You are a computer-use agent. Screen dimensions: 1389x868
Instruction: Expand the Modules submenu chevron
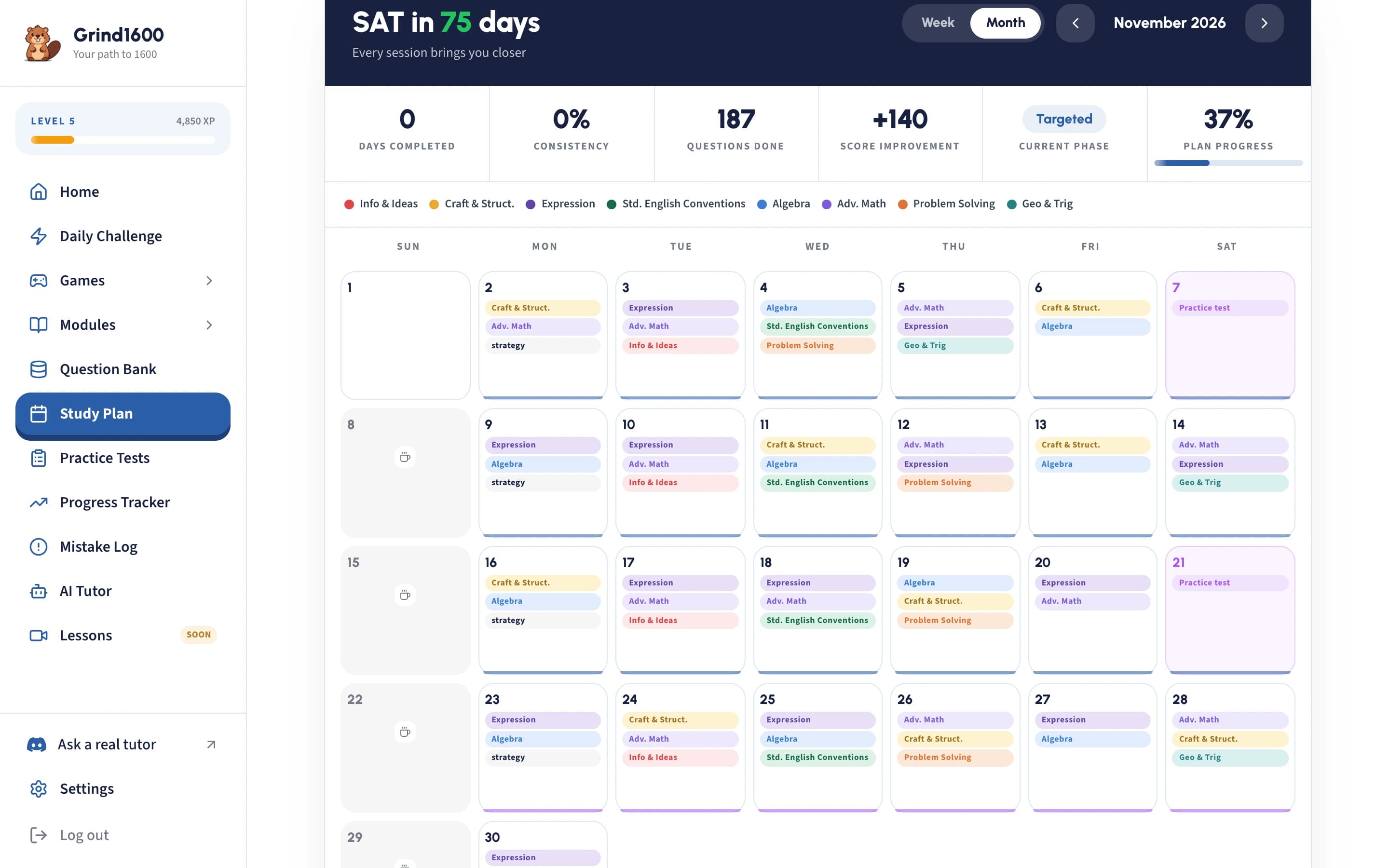point(209,325)
